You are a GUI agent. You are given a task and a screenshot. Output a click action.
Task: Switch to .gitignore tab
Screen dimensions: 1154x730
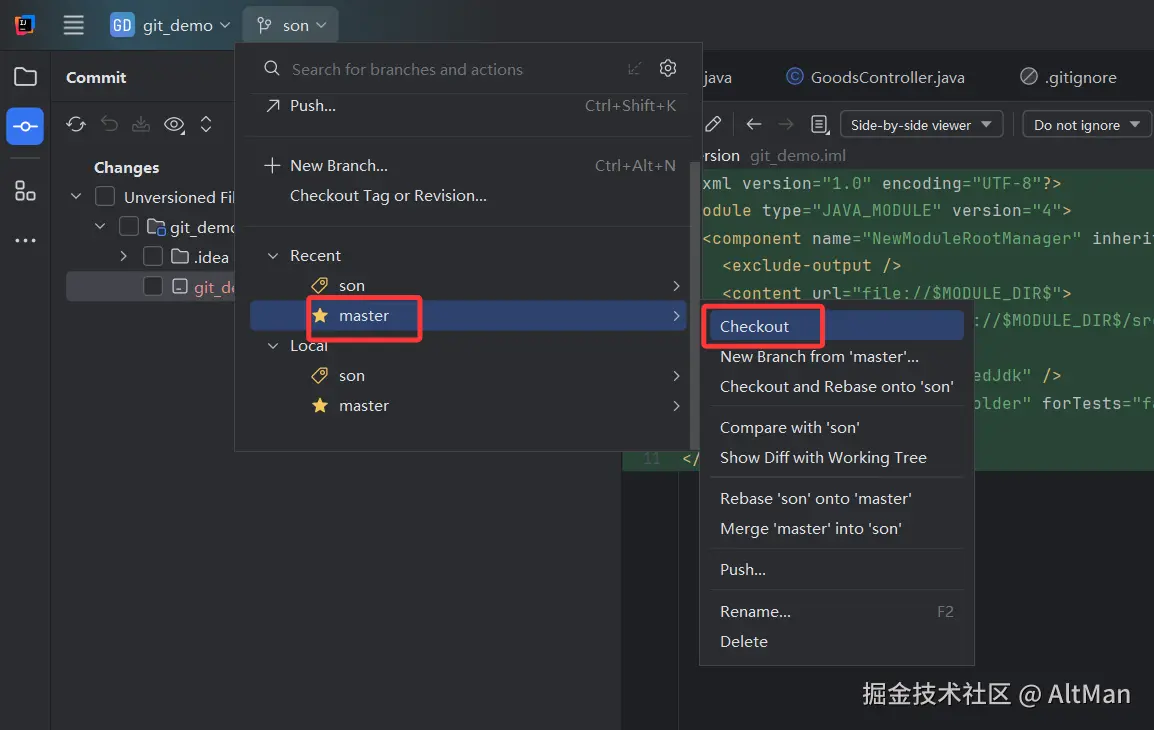[x=1068, y=77]
